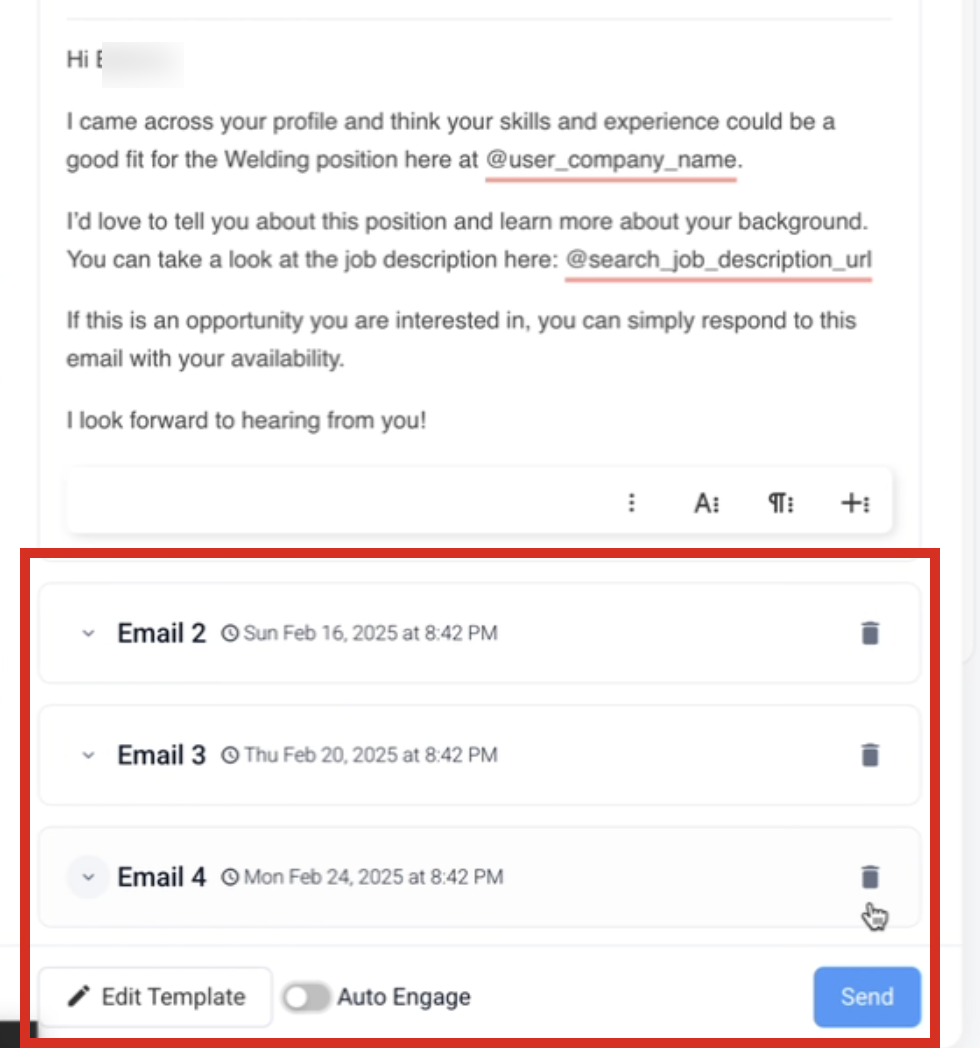Select the @search_job_description_url variable
The image size is (980, 1050).
(718, 260)
